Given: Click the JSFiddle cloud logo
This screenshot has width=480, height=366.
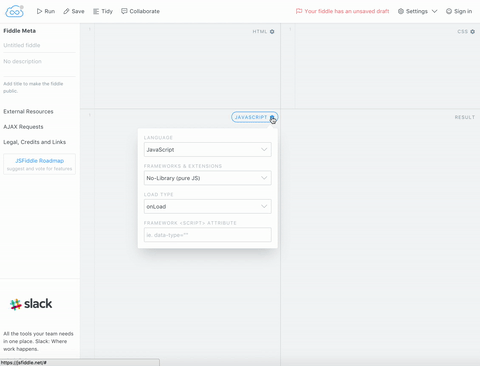Looking at the screenshot, I should 14,11.
